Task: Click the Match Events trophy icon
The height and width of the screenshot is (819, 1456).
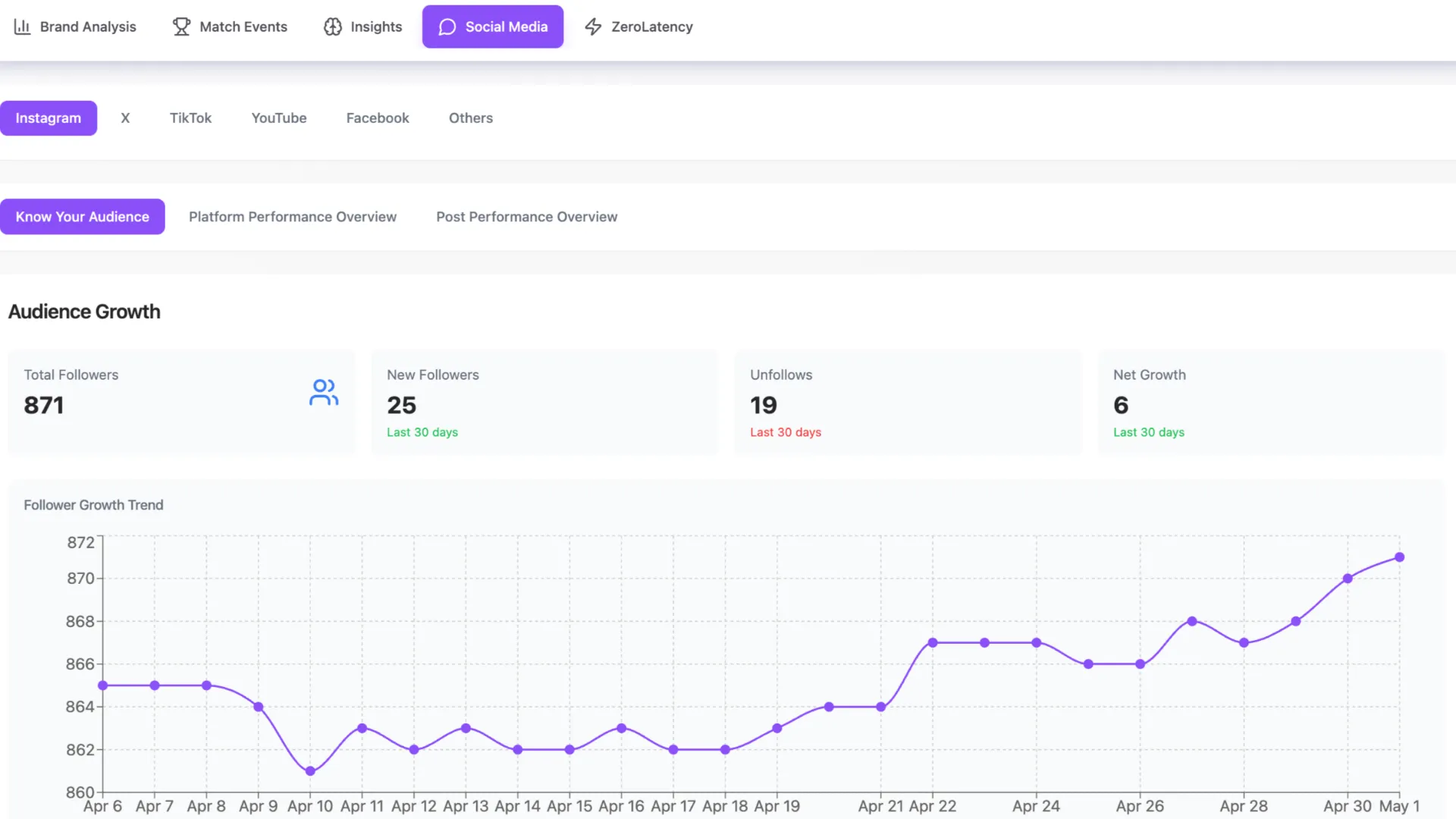Action: [181, 27]
